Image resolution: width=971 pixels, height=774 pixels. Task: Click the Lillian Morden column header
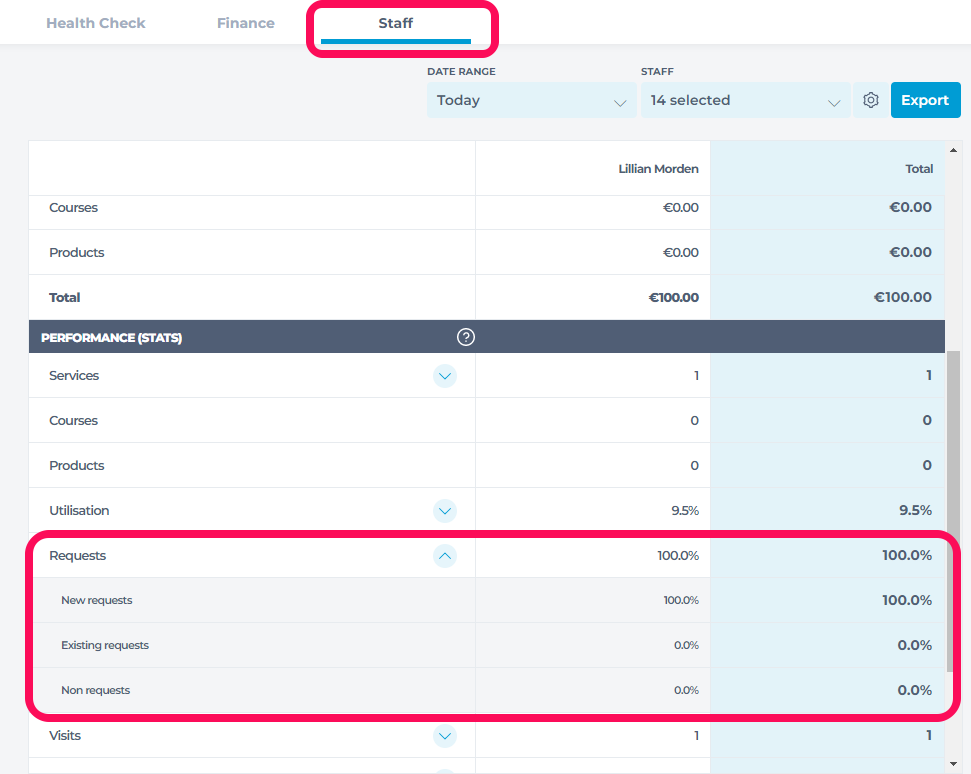pyautogui.click(x=658, y=169)
